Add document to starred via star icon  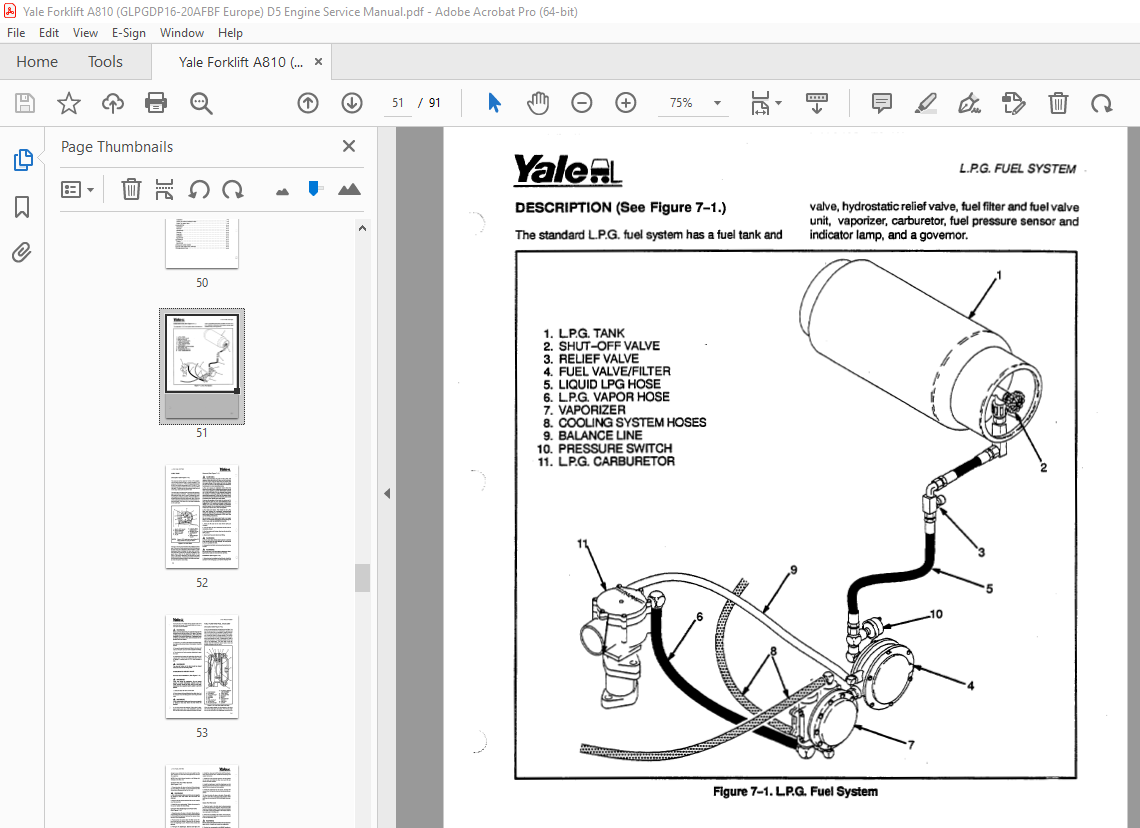coord(69,103)
